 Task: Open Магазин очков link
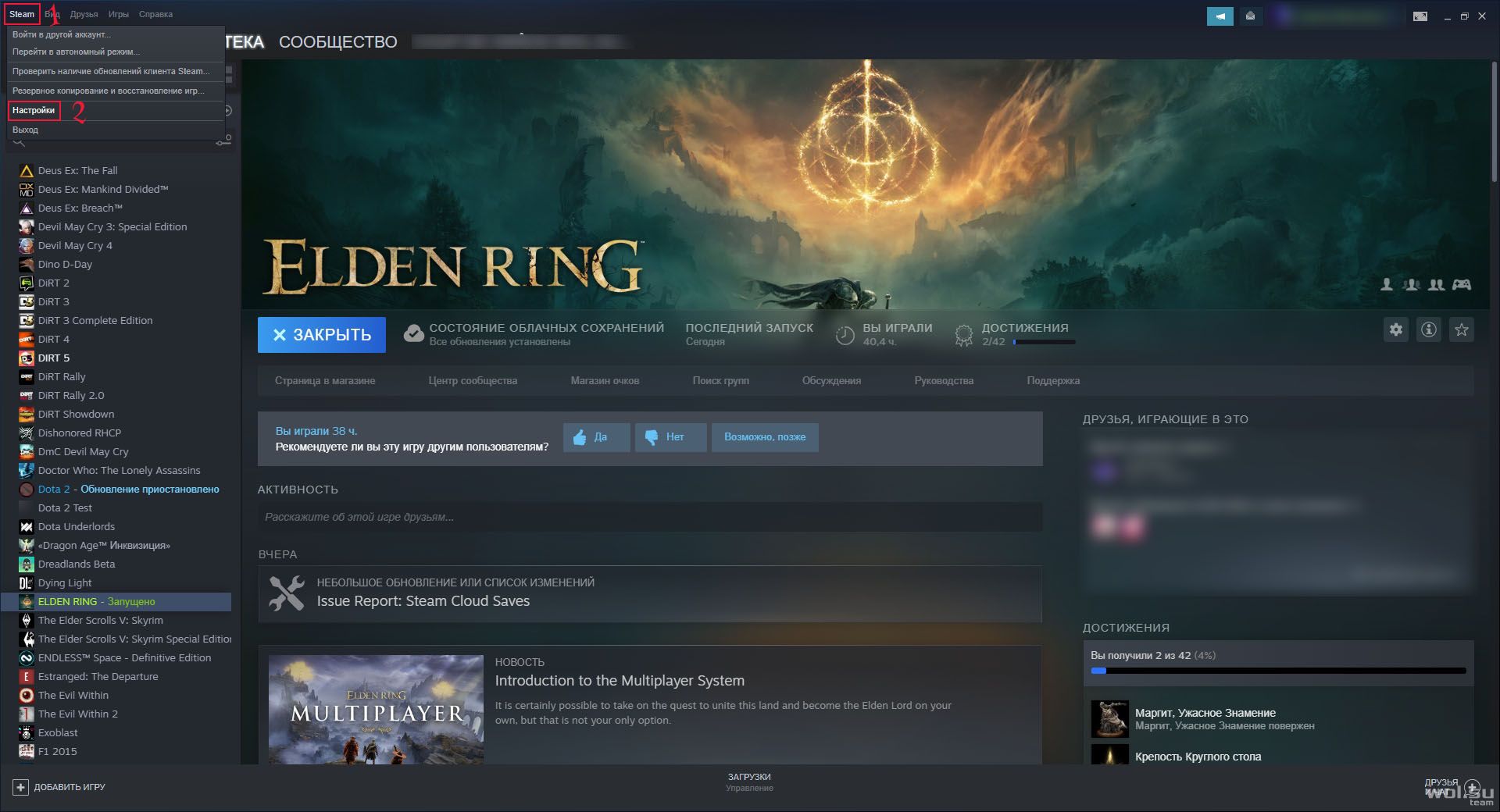(x=605, y=381)
